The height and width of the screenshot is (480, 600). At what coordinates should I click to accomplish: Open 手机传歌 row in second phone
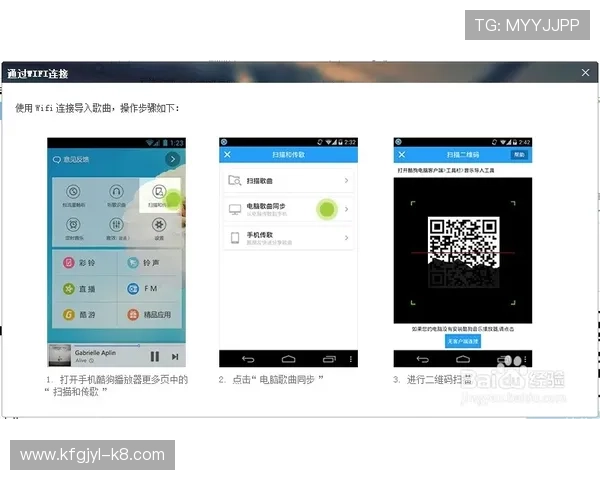288,238
